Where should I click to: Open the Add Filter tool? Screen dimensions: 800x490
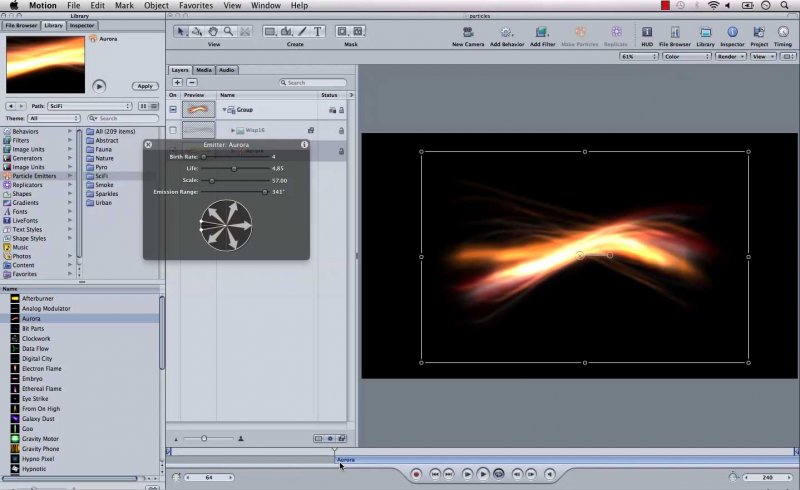543,32
